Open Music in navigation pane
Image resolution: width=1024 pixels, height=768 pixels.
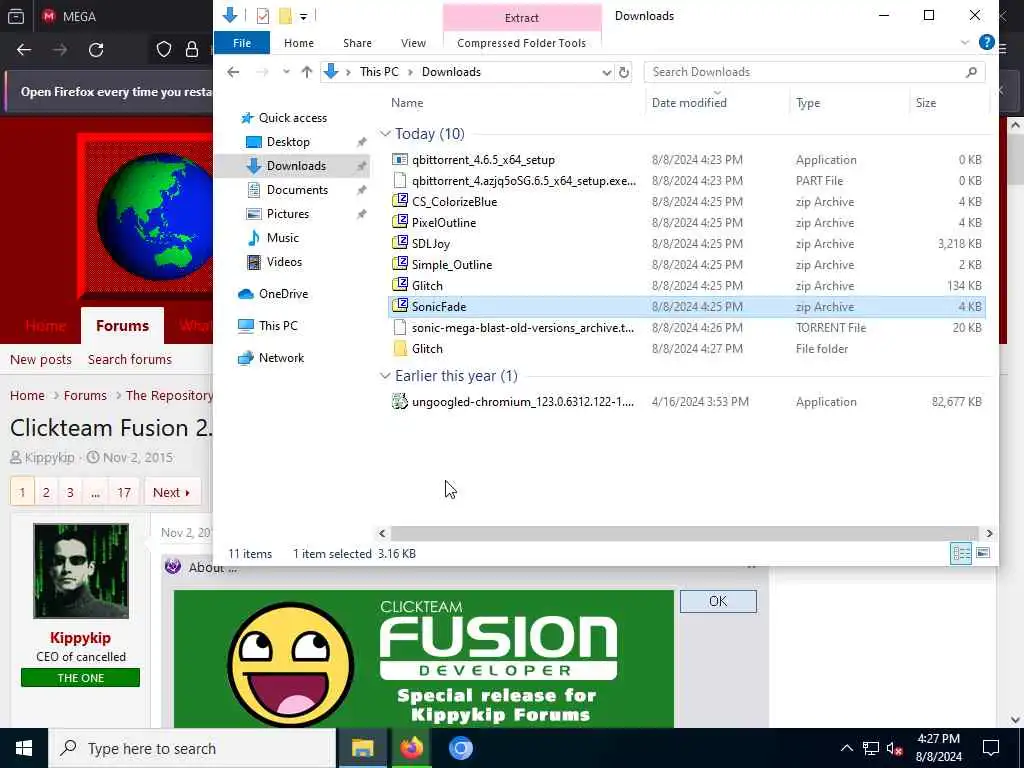coord(282,238)
